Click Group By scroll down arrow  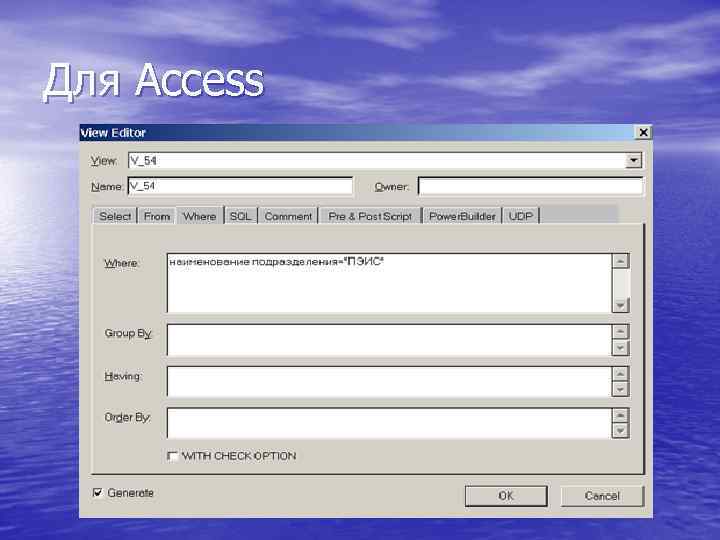620,348
